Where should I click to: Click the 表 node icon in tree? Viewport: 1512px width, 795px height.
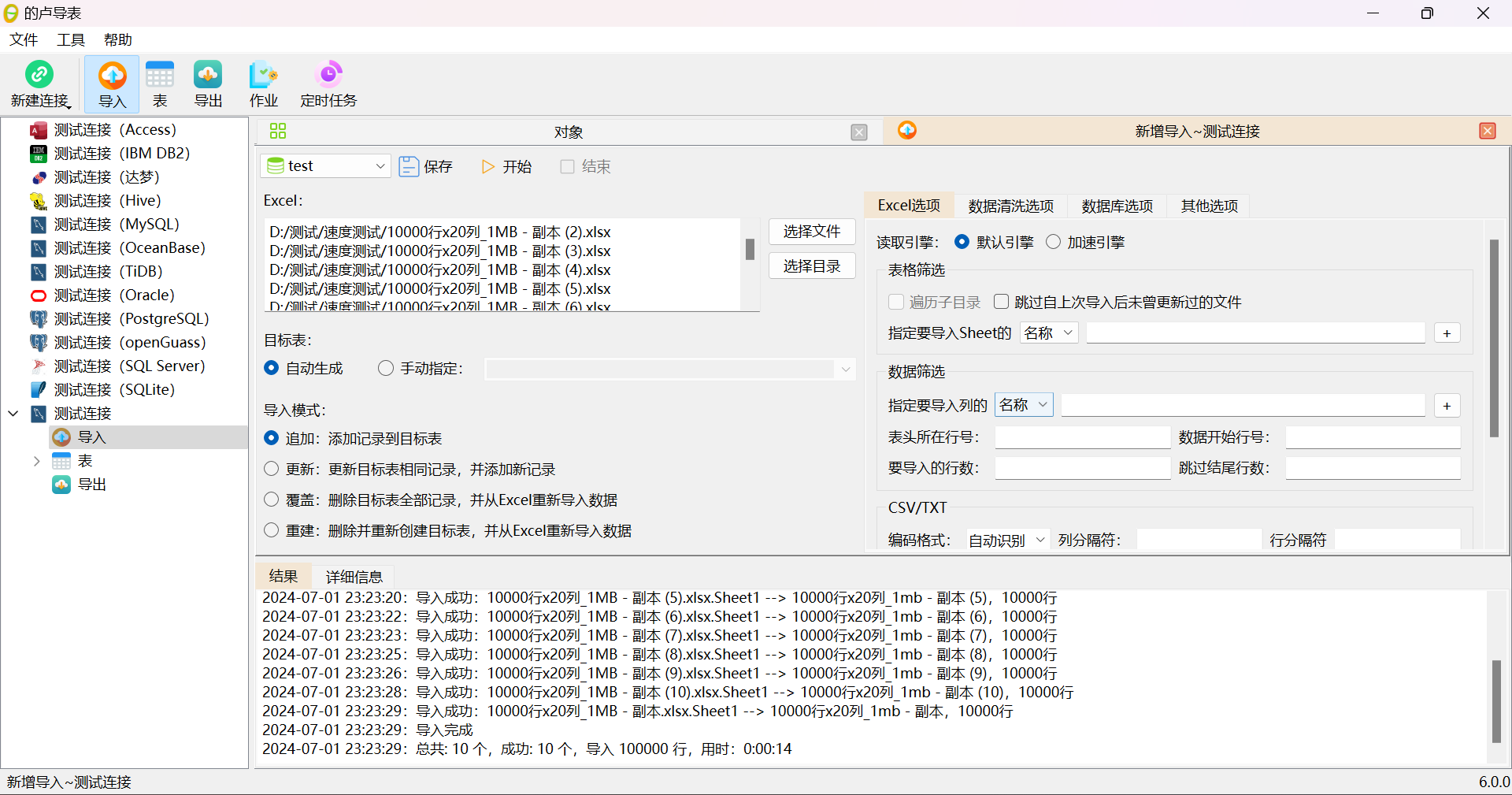[61, 461]
